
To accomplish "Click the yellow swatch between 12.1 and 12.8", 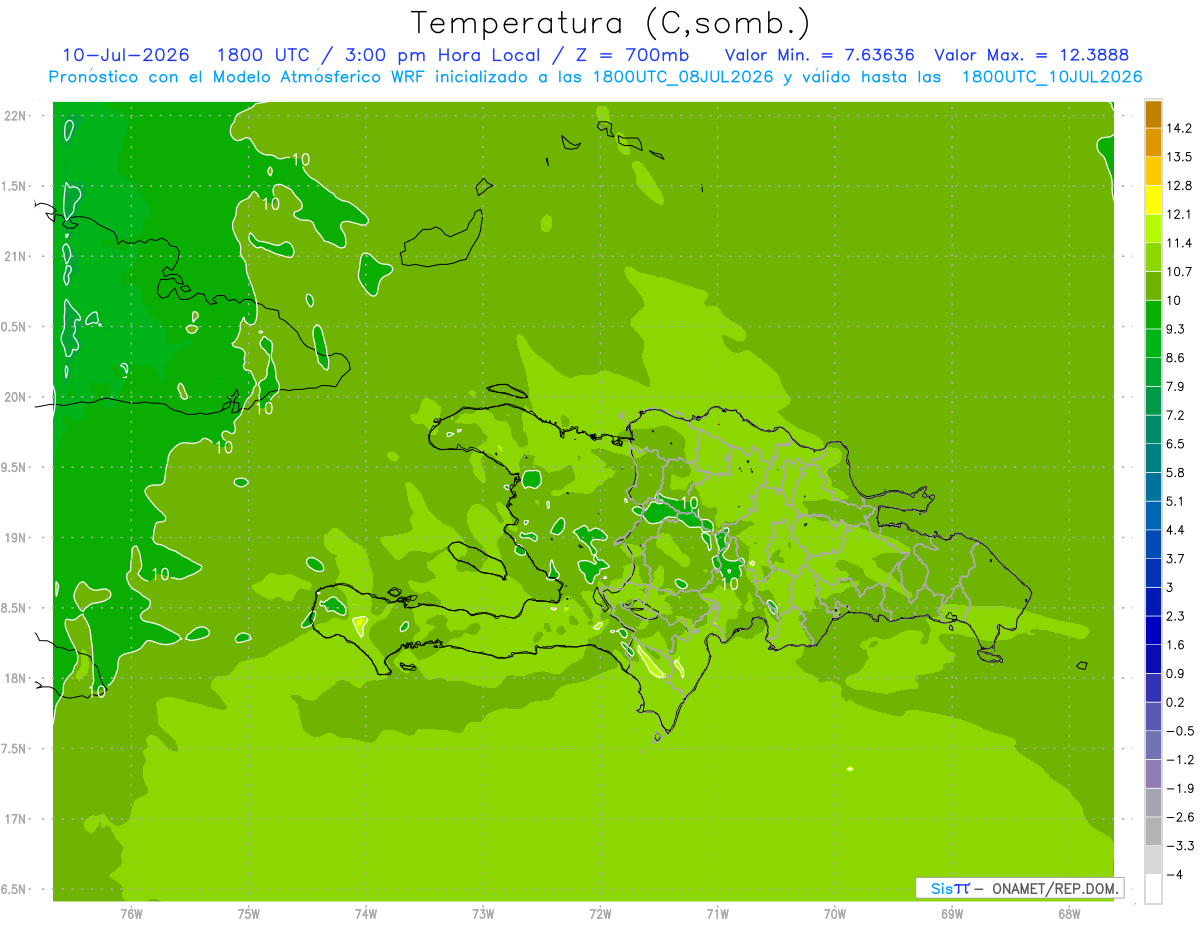I will (1153, 200).
